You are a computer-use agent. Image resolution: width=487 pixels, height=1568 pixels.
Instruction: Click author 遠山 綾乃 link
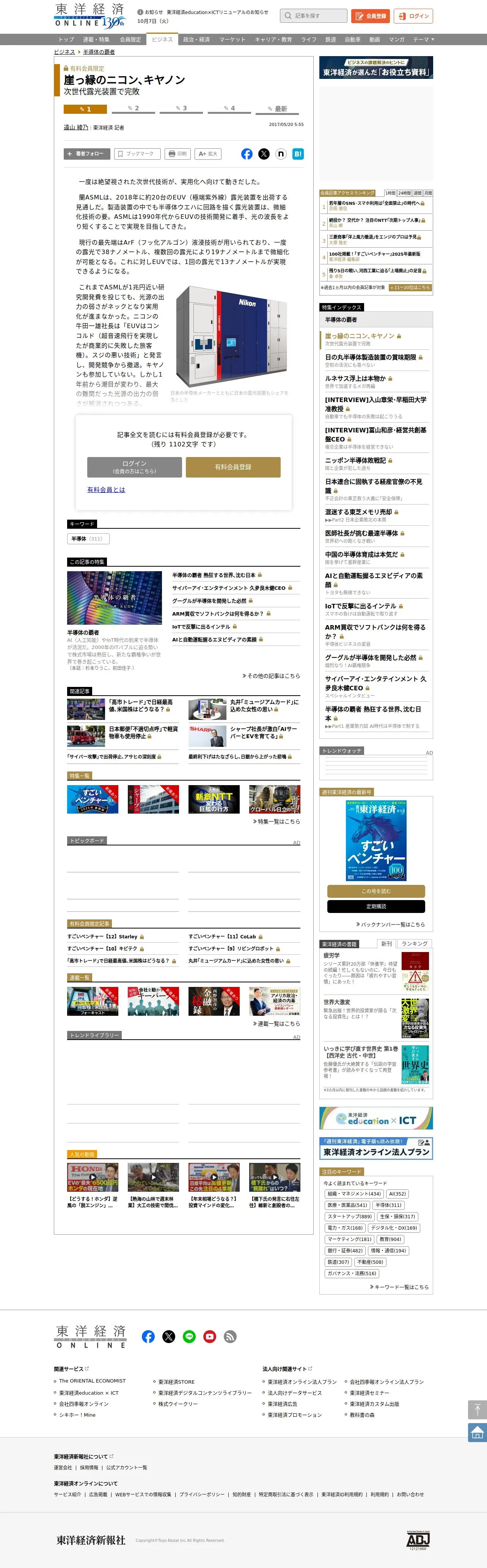tap(76, 127)
